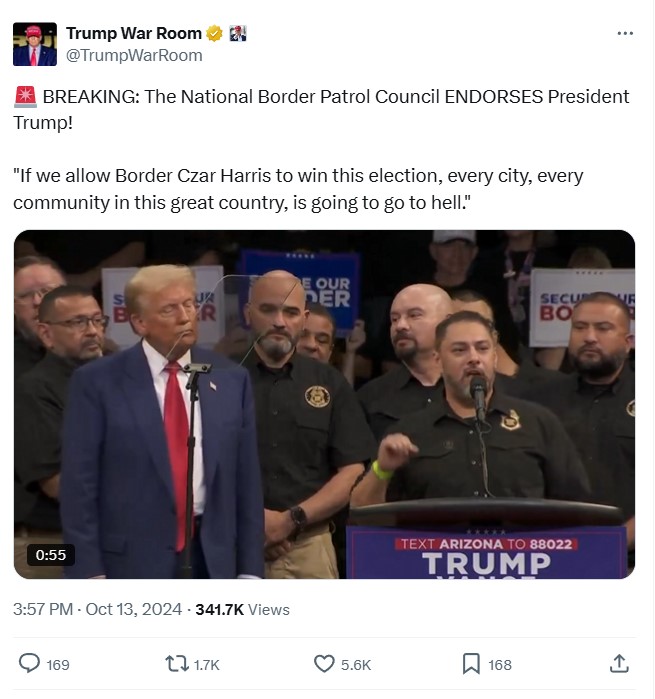Click the 1.7K reposts count
This screenshot has height=699, width=655.
click(x=206, y=665)
